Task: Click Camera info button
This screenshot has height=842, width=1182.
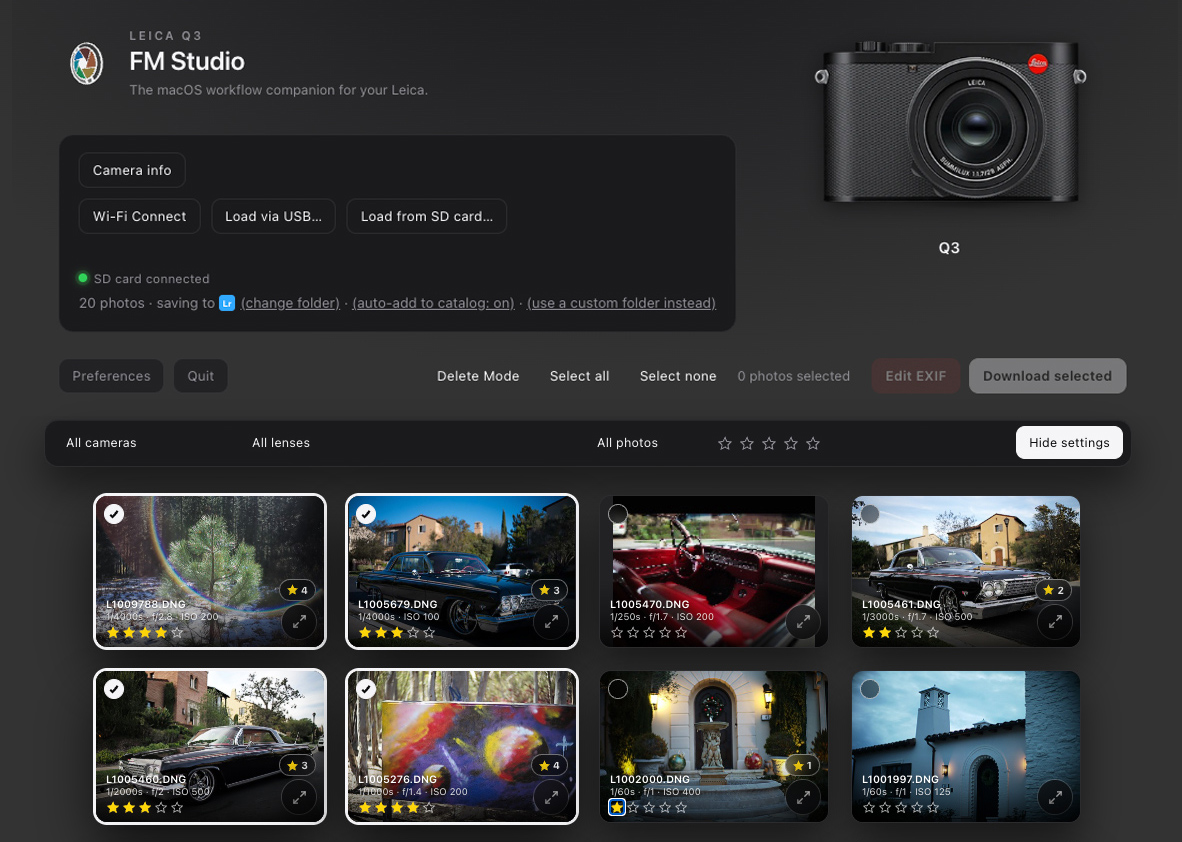Action: pos(132,170)
